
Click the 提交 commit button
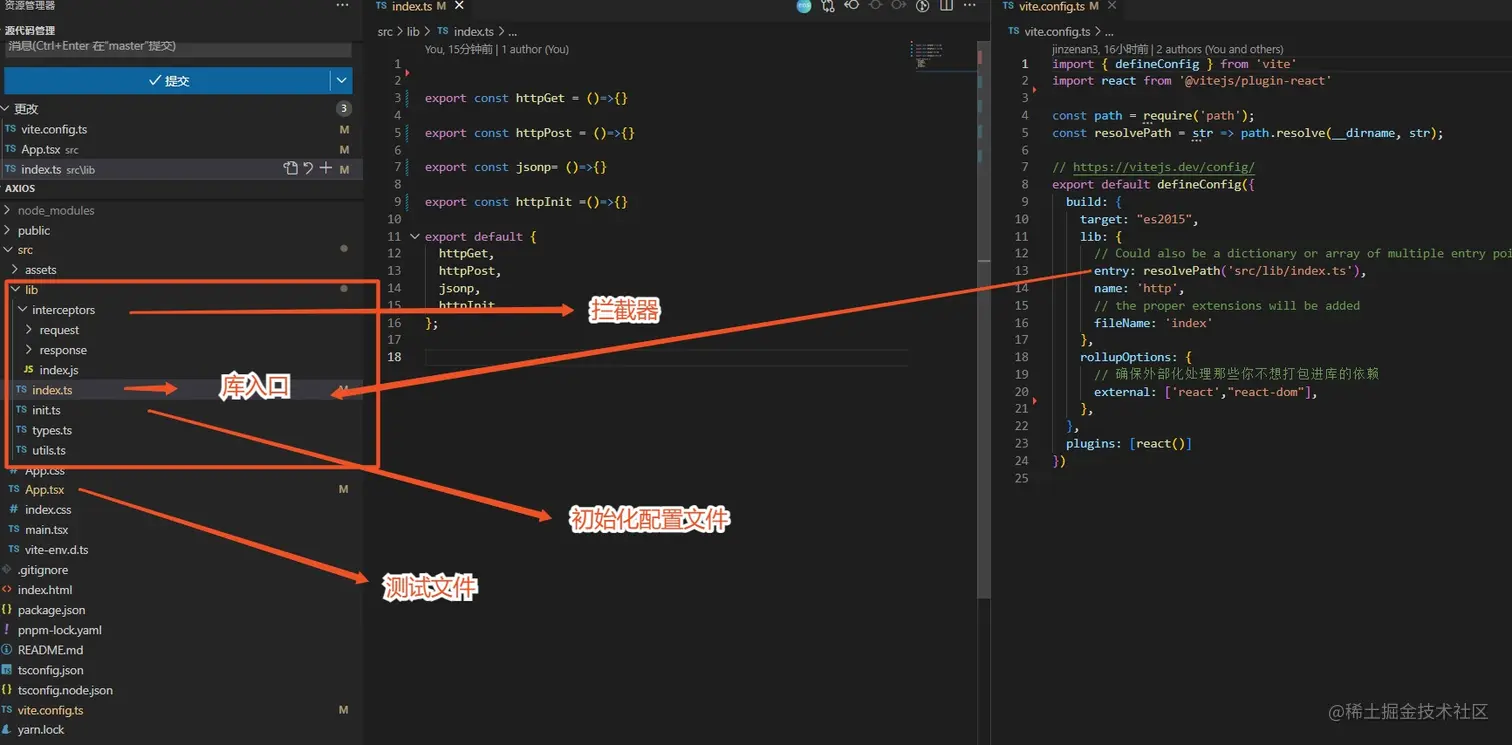[x=168, y=80]
